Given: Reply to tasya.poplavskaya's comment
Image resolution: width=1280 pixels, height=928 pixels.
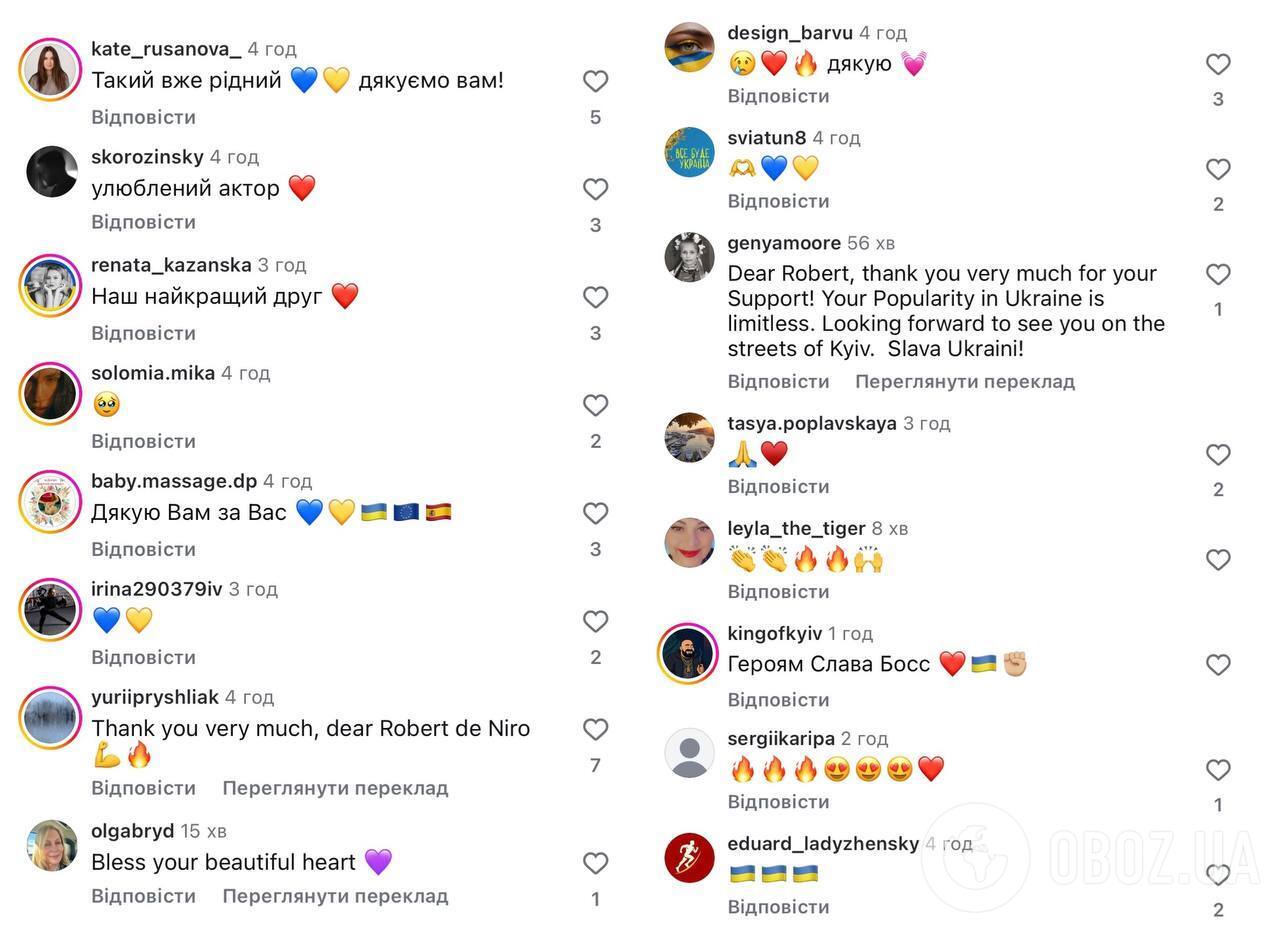Looking at the screenshot, I should pyautogui.click(x=778, y=487).
